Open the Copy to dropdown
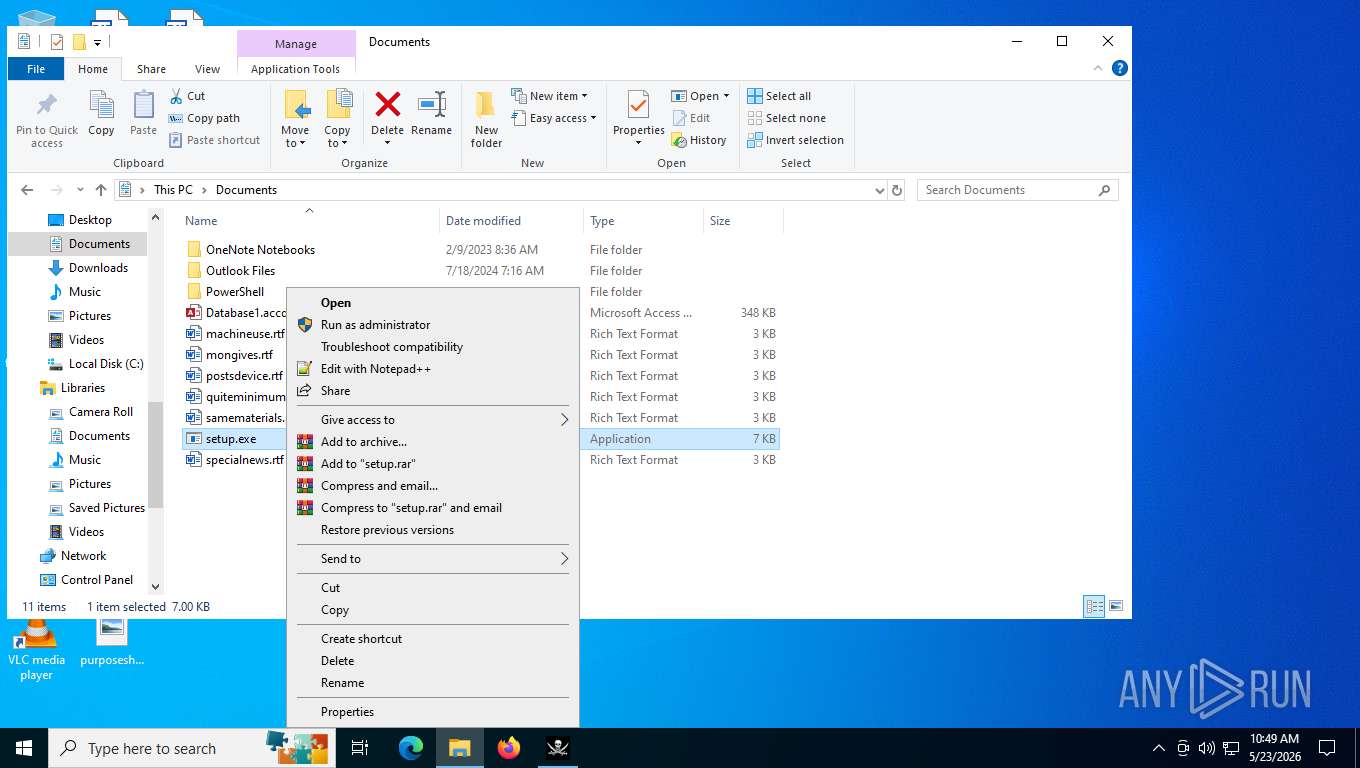The height and width of the screenshot is (768, 1360). tap(337, 137)
